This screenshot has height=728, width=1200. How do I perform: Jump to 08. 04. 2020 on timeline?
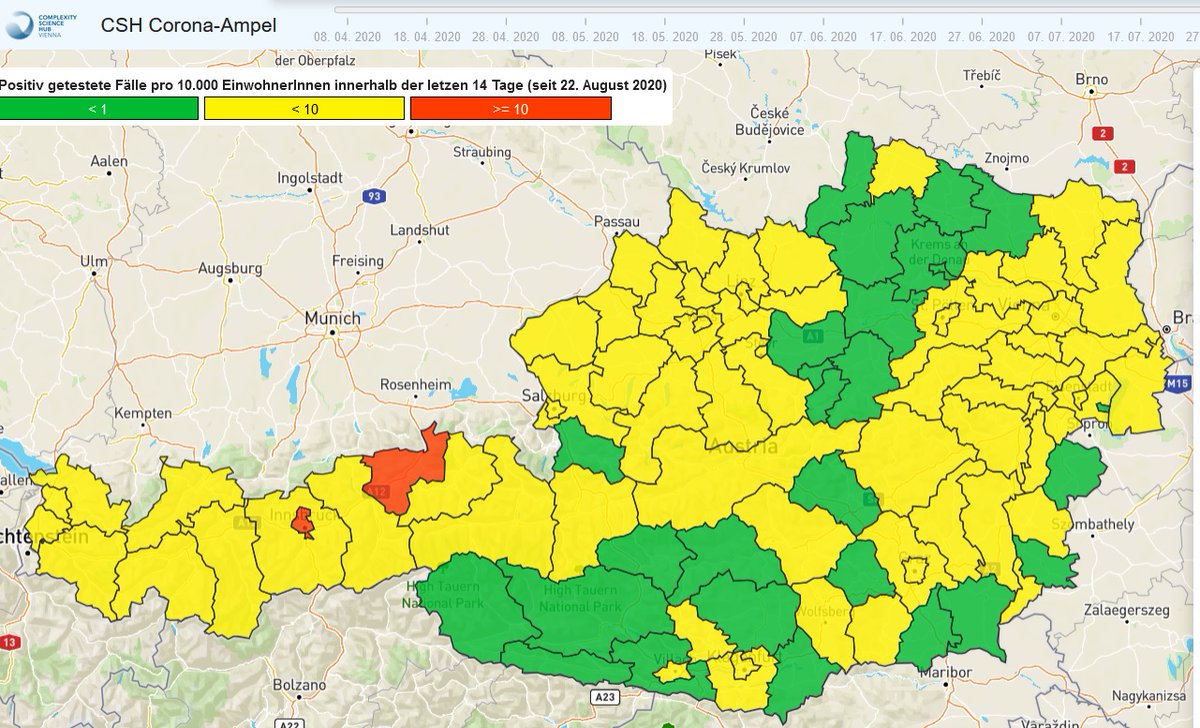346,36
